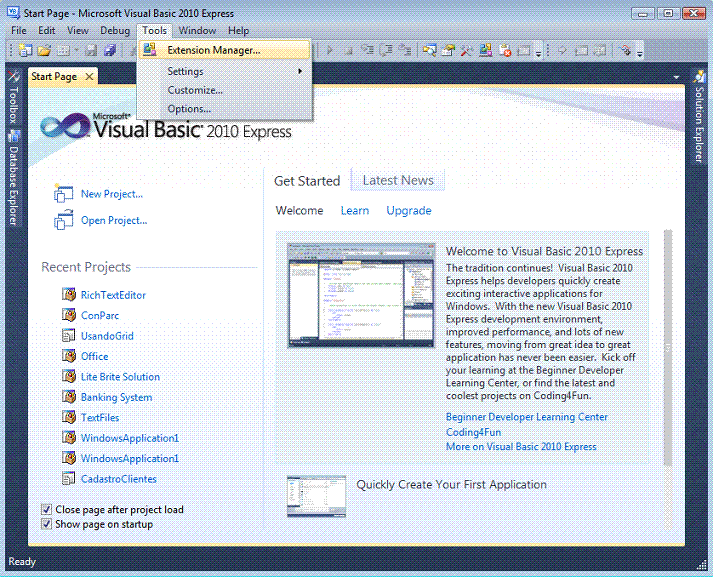Open More on Visual Basic 2010 Express link

pos(521,447)
